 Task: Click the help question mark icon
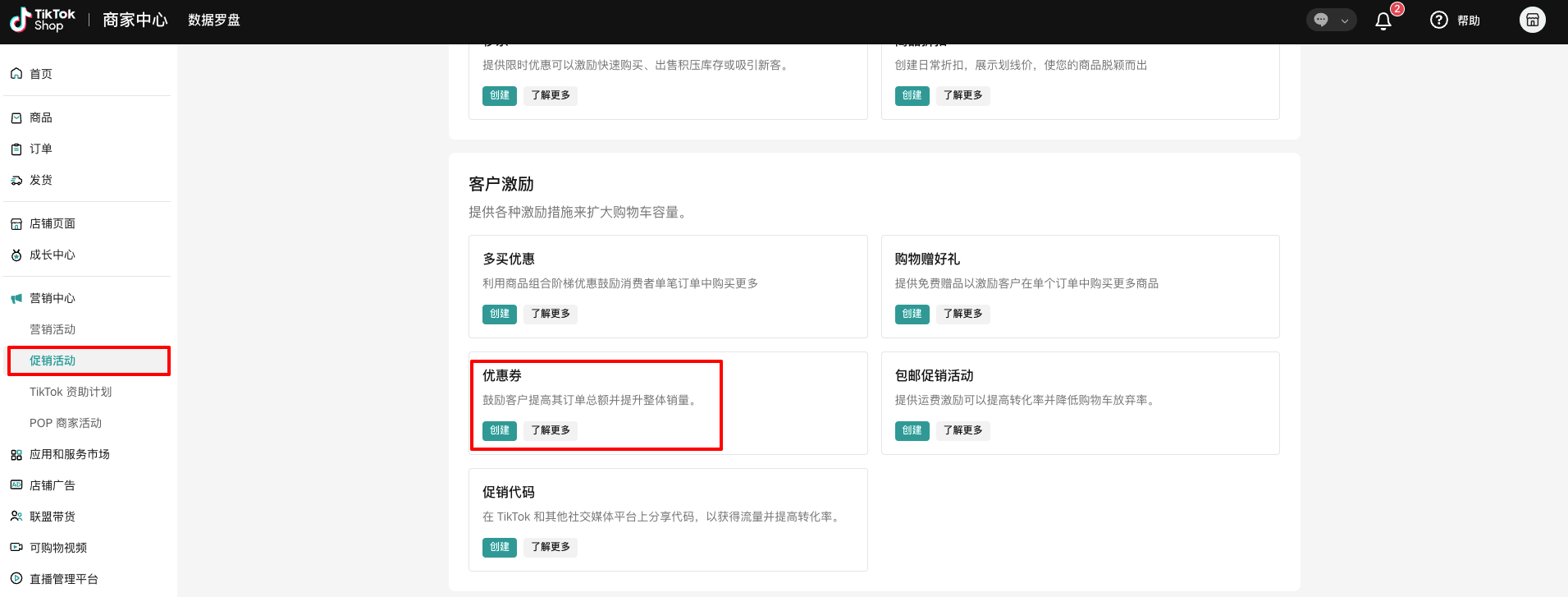point(1438,21)
